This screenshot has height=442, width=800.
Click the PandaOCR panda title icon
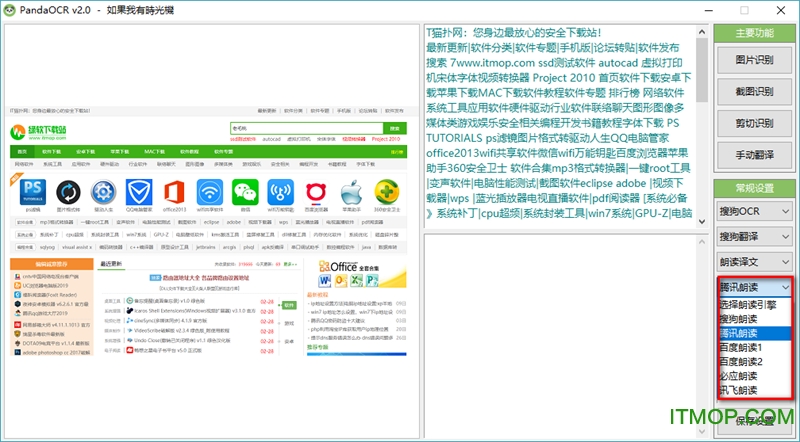(x=9, y=10)
